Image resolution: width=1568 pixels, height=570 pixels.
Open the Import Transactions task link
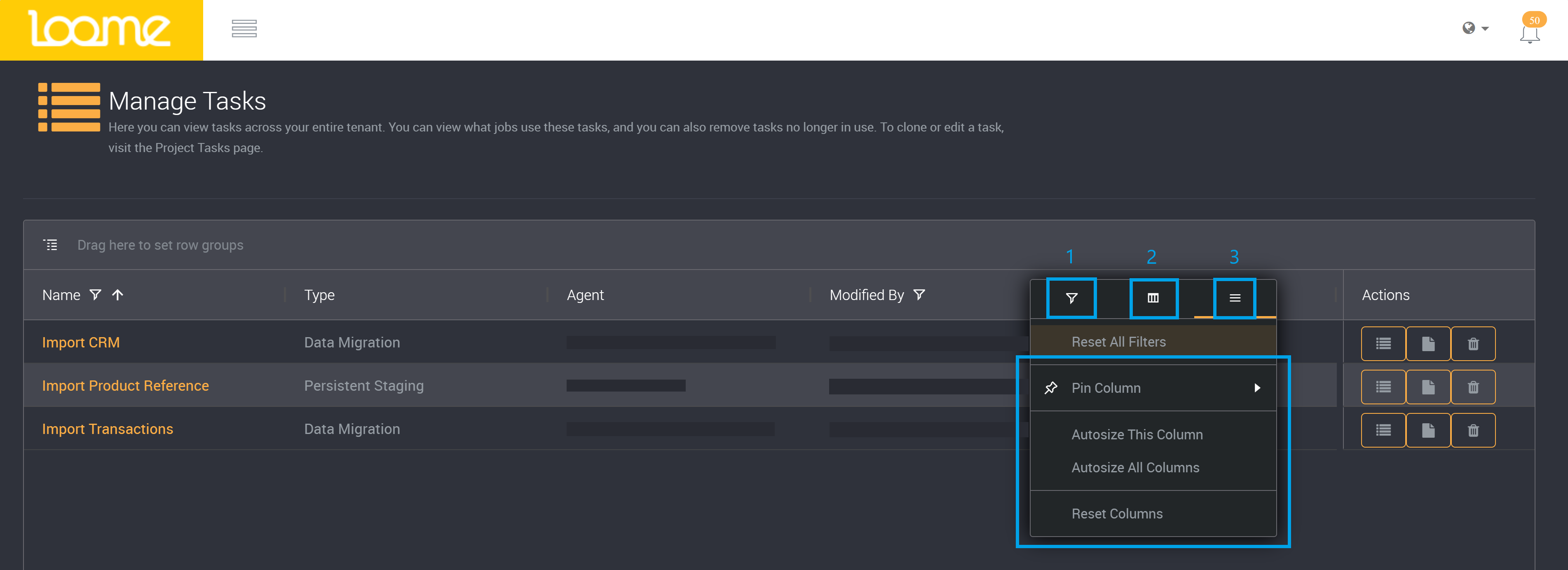coord(108,429)
